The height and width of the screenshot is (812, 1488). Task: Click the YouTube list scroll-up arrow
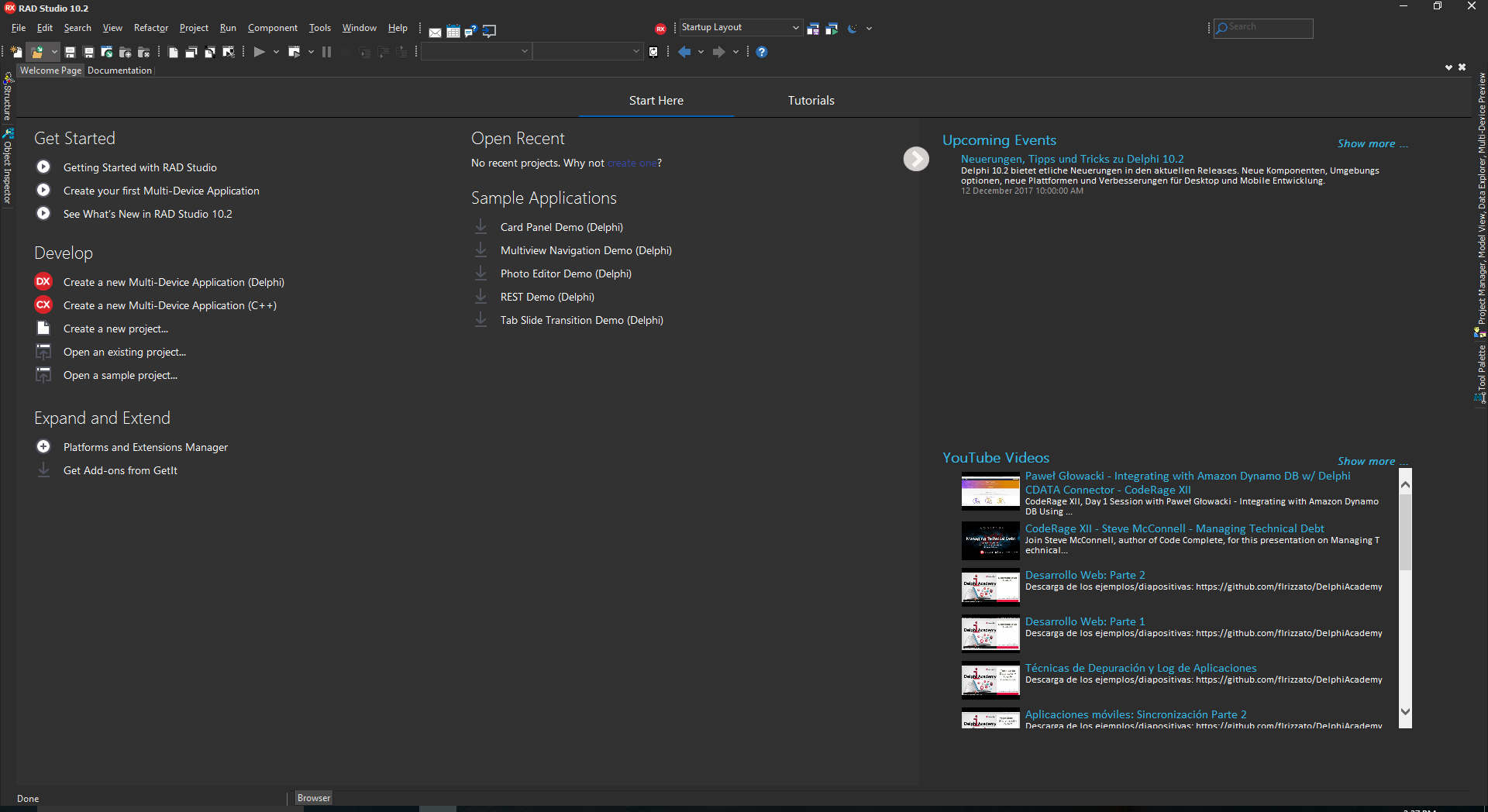coord(1405,484)
